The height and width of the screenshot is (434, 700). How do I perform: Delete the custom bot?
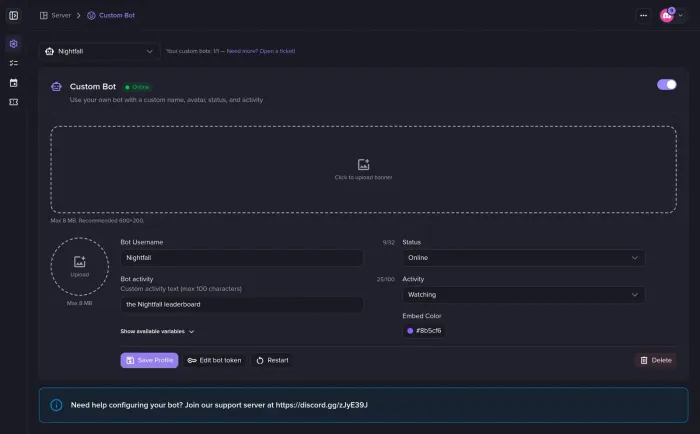(x=655, y=360)
